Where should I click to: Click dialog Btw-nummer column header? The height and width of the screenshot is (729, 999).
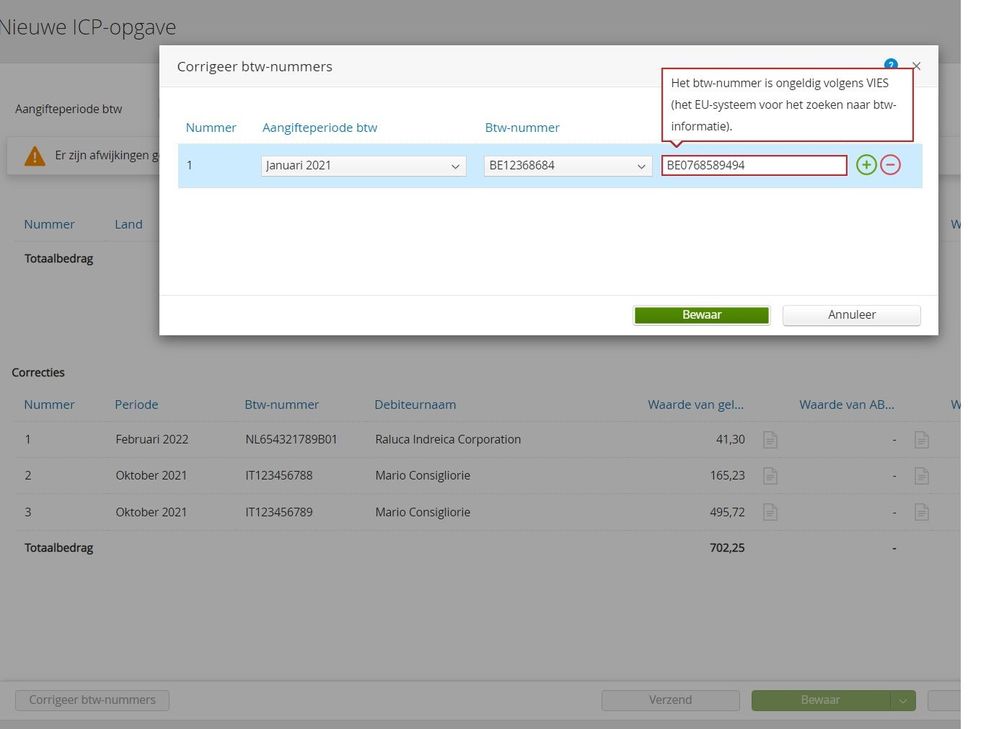click(522, 127)
